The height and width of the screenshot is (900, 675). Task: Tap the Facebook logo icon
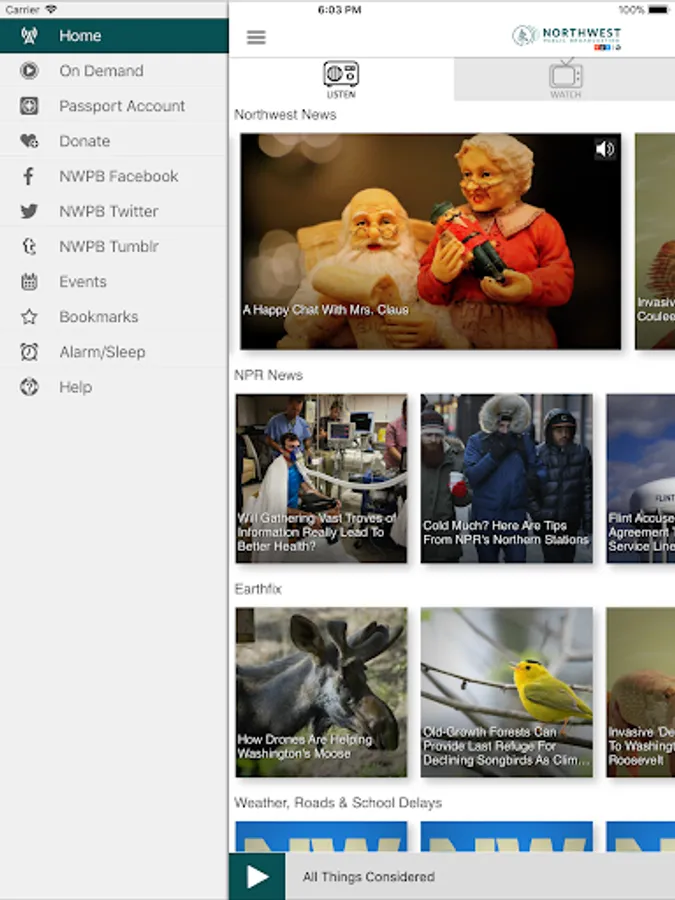click(x=29, y=176)
